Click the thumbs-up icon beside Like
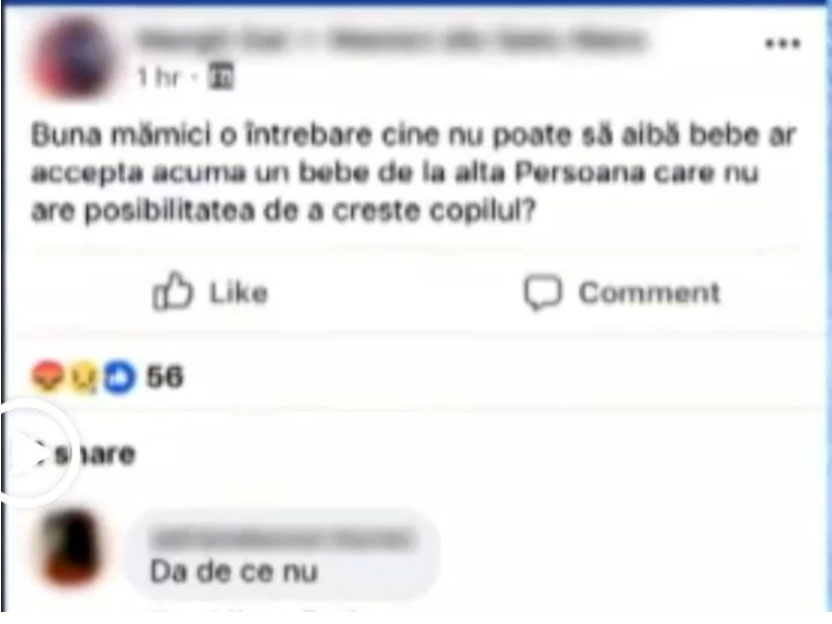Image resolution: width=832 pixels, height=624 pixels. point(172,291)
